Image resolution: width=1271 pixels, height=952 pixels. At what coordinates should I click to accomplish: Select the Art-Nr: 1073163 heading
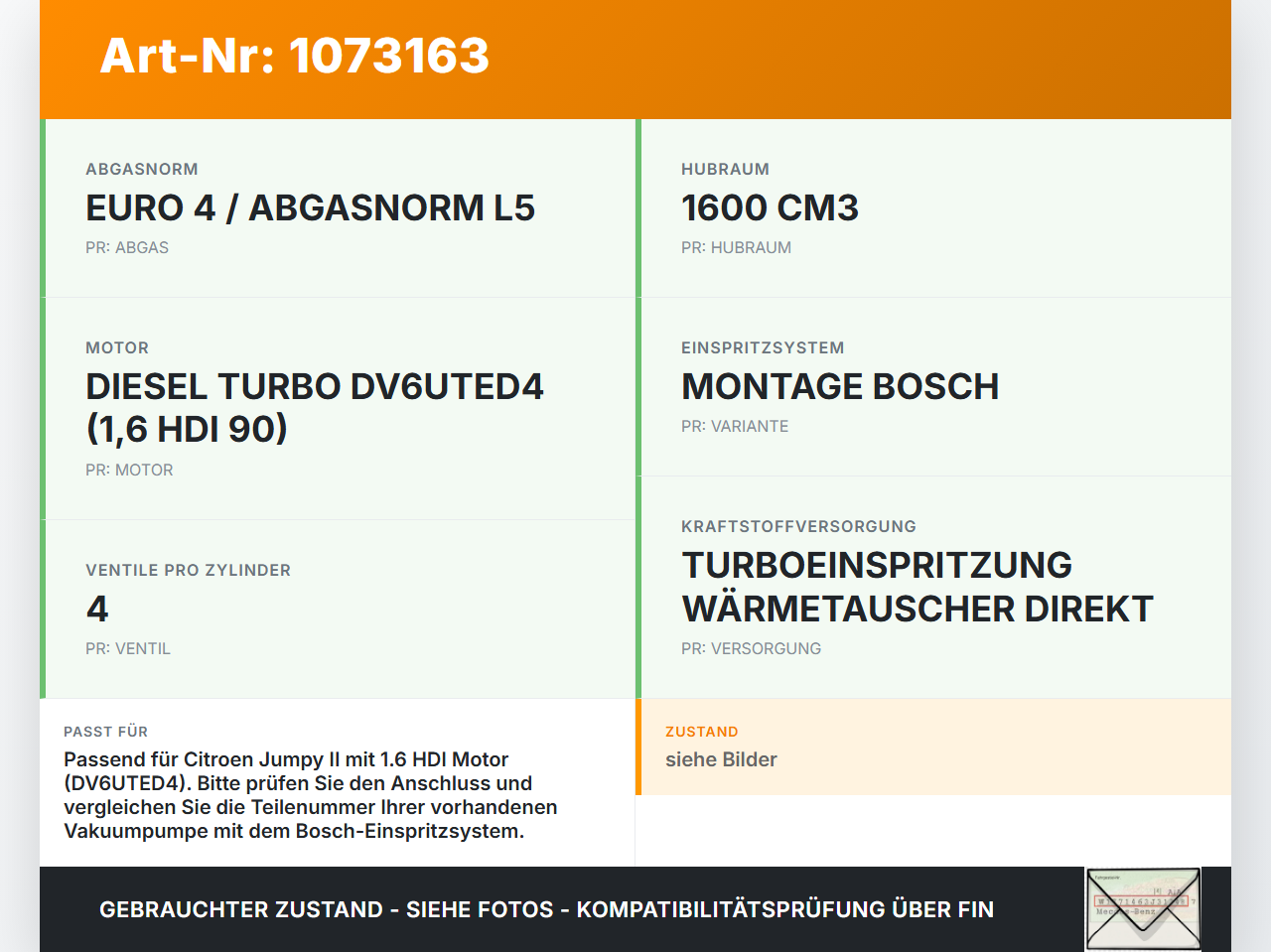click(295, 56)
